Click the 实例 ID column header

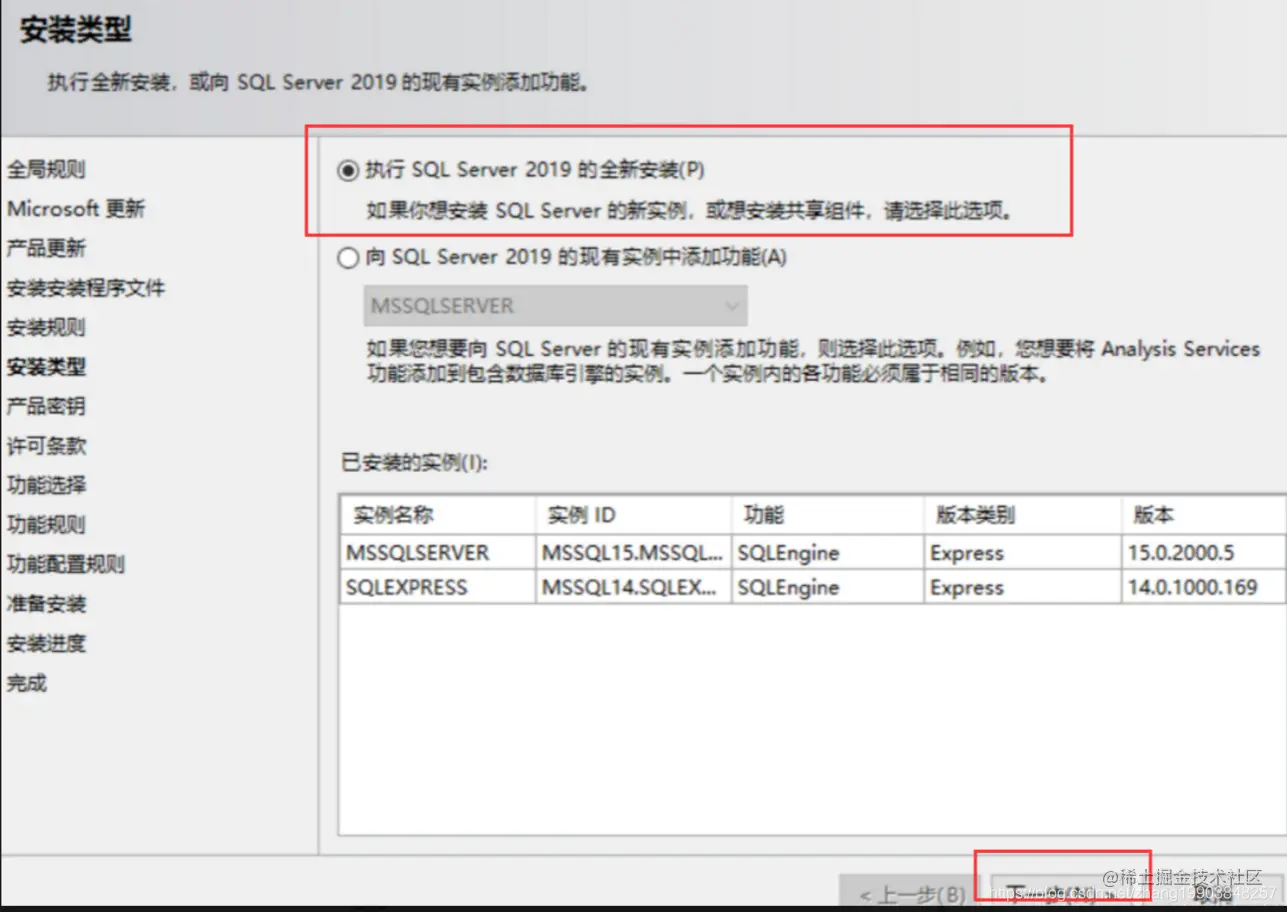click(633, 515)
